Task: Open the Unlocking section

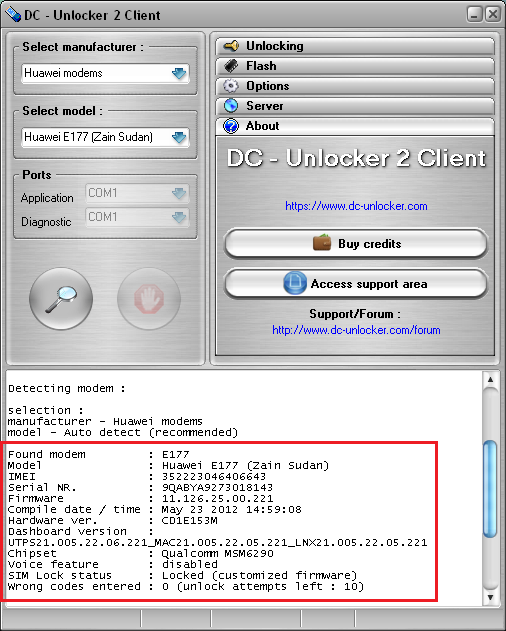Action: click(355, 46)
